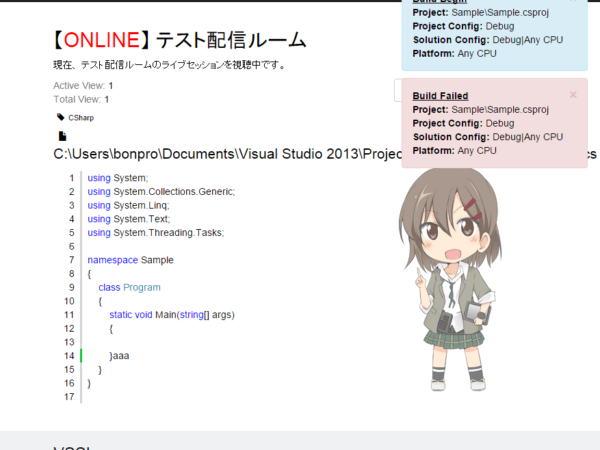Click the file document icon above the path
The height and width of the screenshot is (450, 600).
tap(62, 136)
